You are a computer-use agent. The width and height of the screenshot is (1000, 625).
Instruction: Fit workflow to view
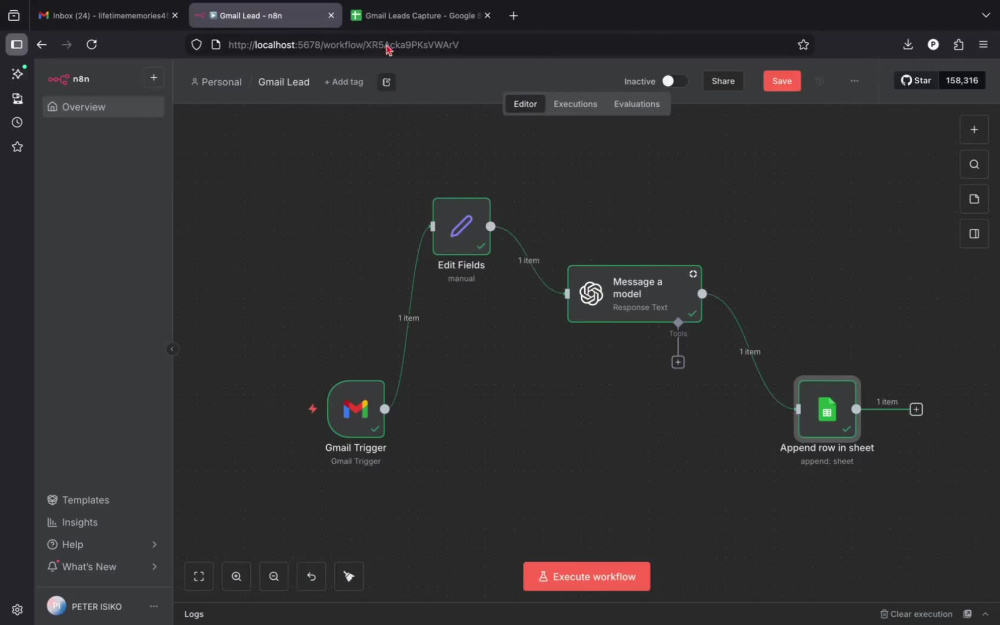coord(199,577)
